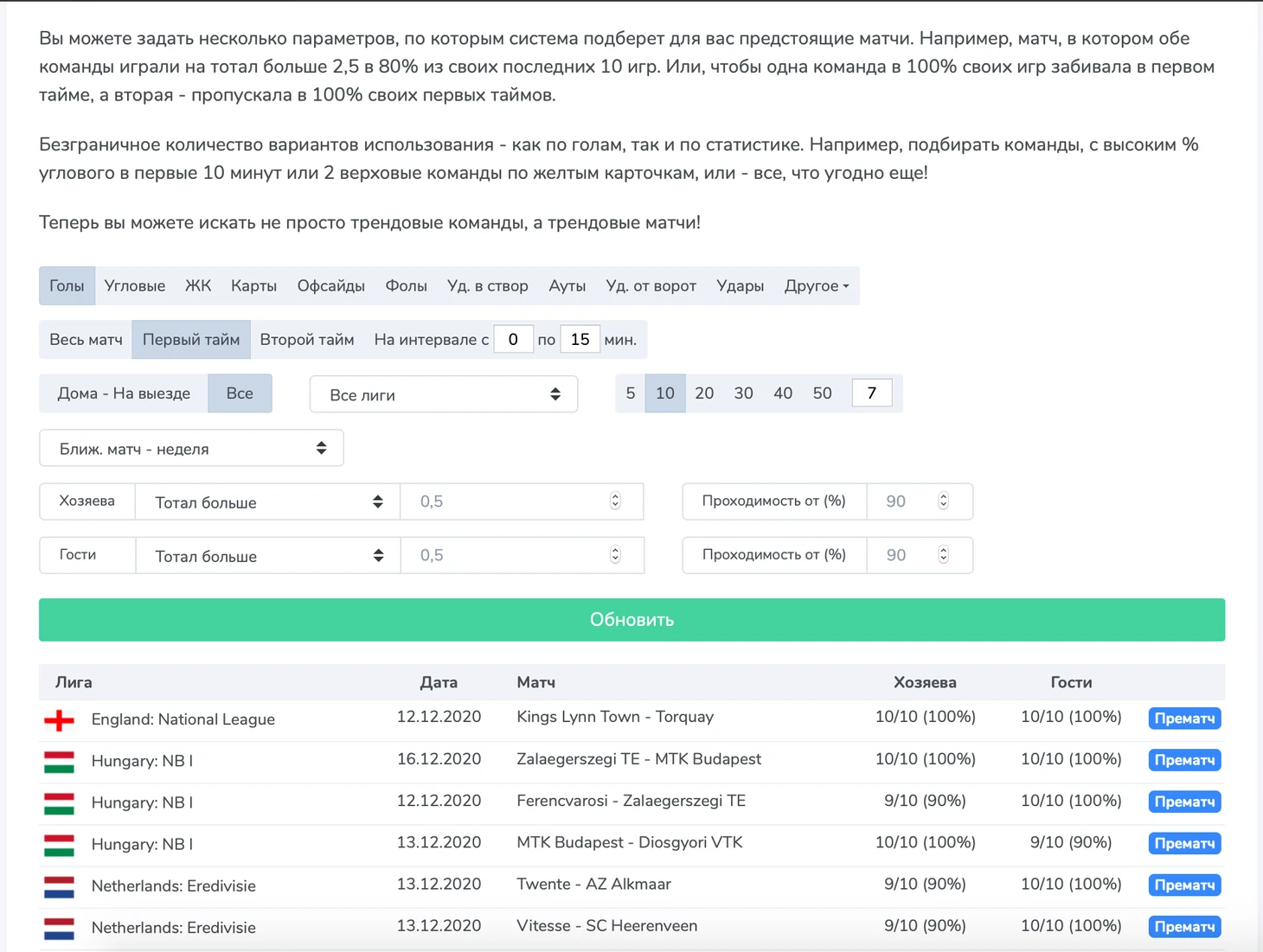
Task: Switch to Дома - На выезде mode
Action: coord(124,393)
